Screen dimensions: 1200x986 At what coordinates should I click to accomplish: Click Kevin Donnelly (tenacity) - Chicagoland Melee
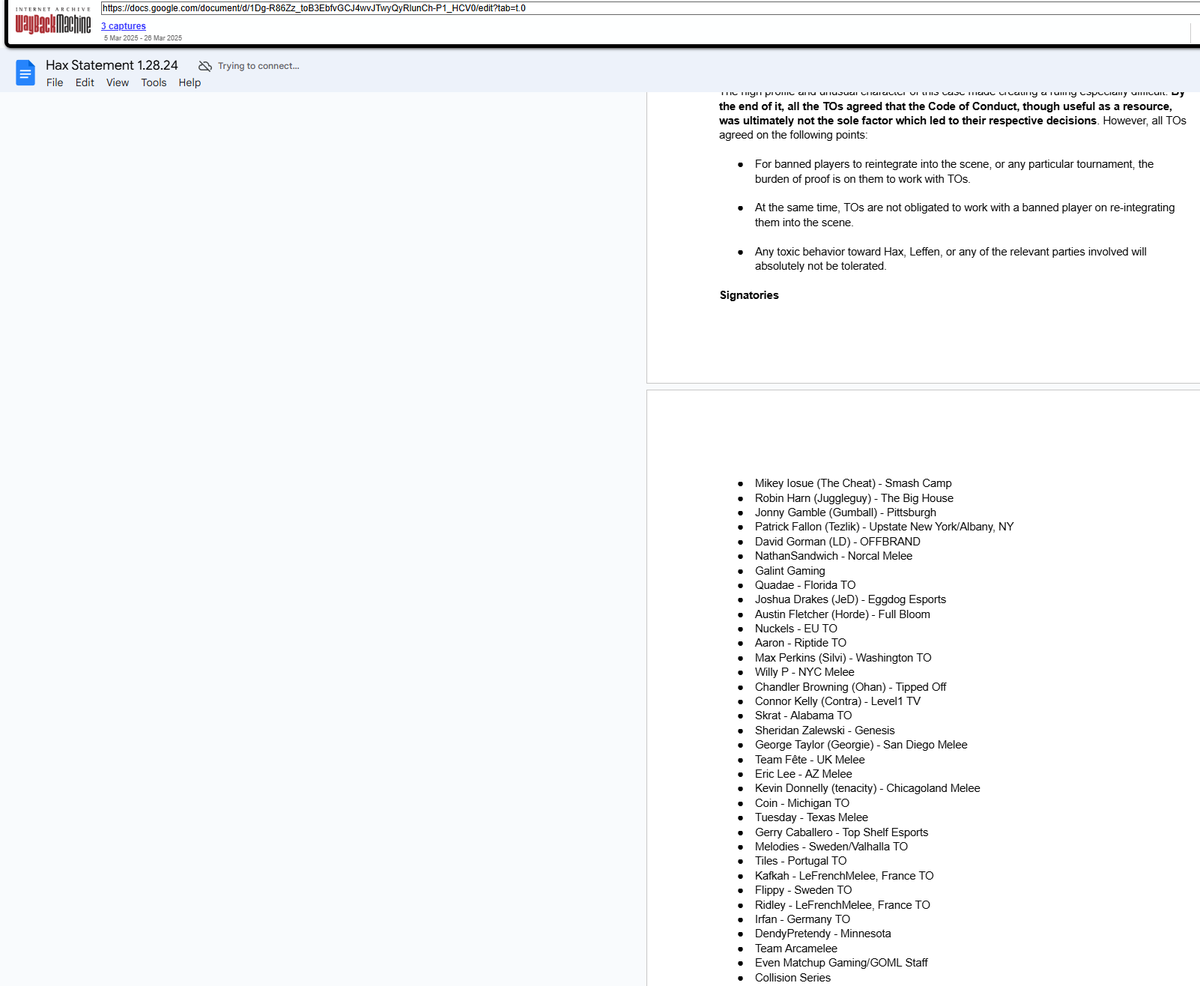867,789
